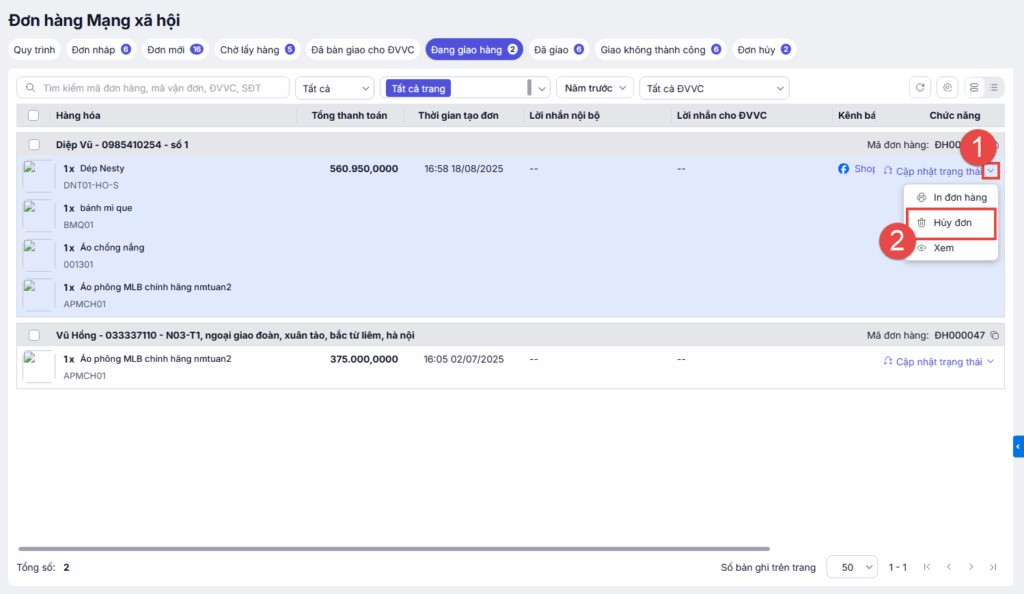The image size is (1024, 594).
Task: Go to next page arrow
Action: 971,567
